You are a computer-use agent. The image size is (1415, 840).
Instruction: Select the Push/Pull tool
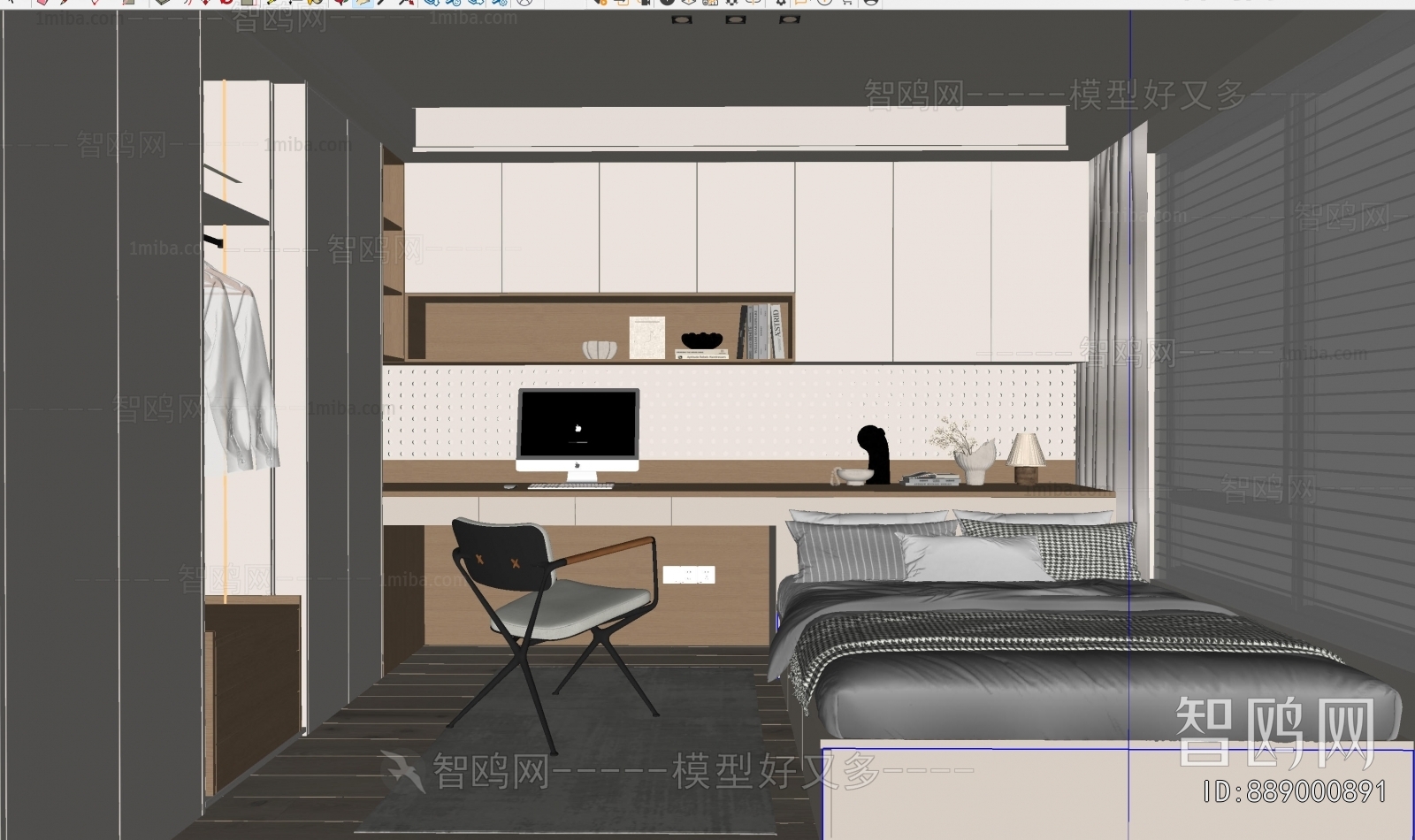click(x=164, y=4)
